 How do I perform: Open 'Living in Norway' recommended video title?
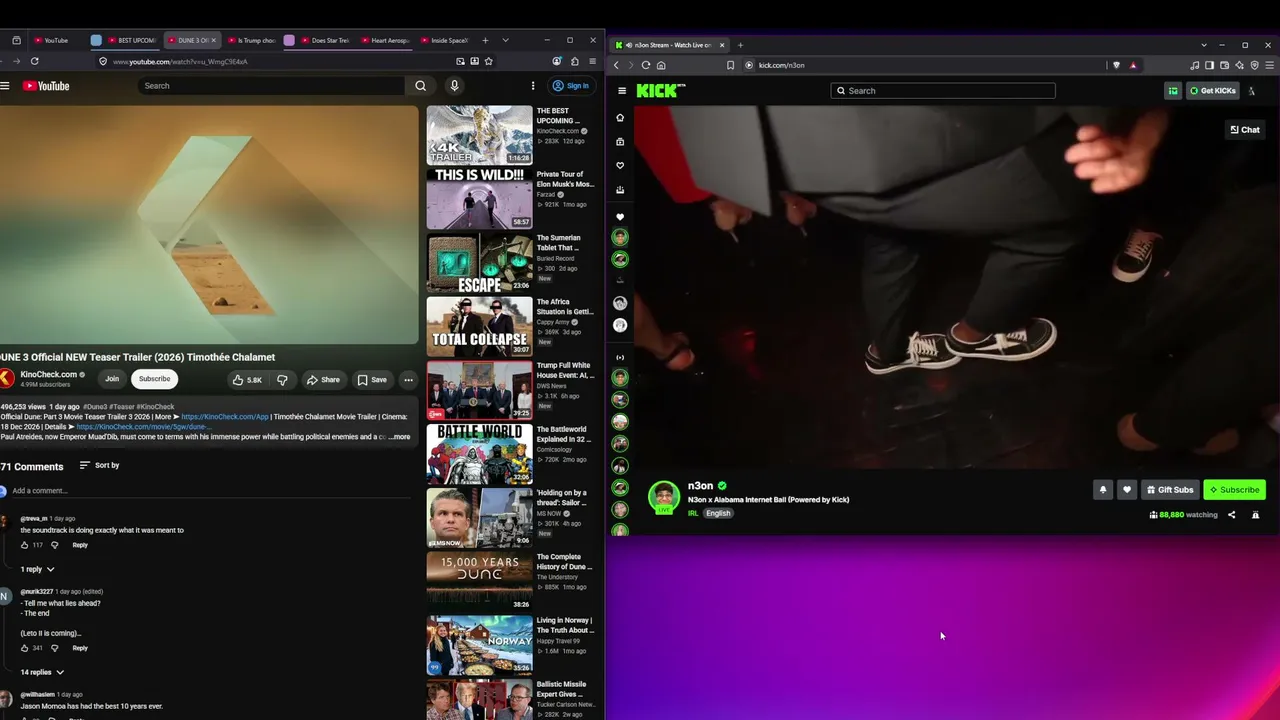point(565,625)
